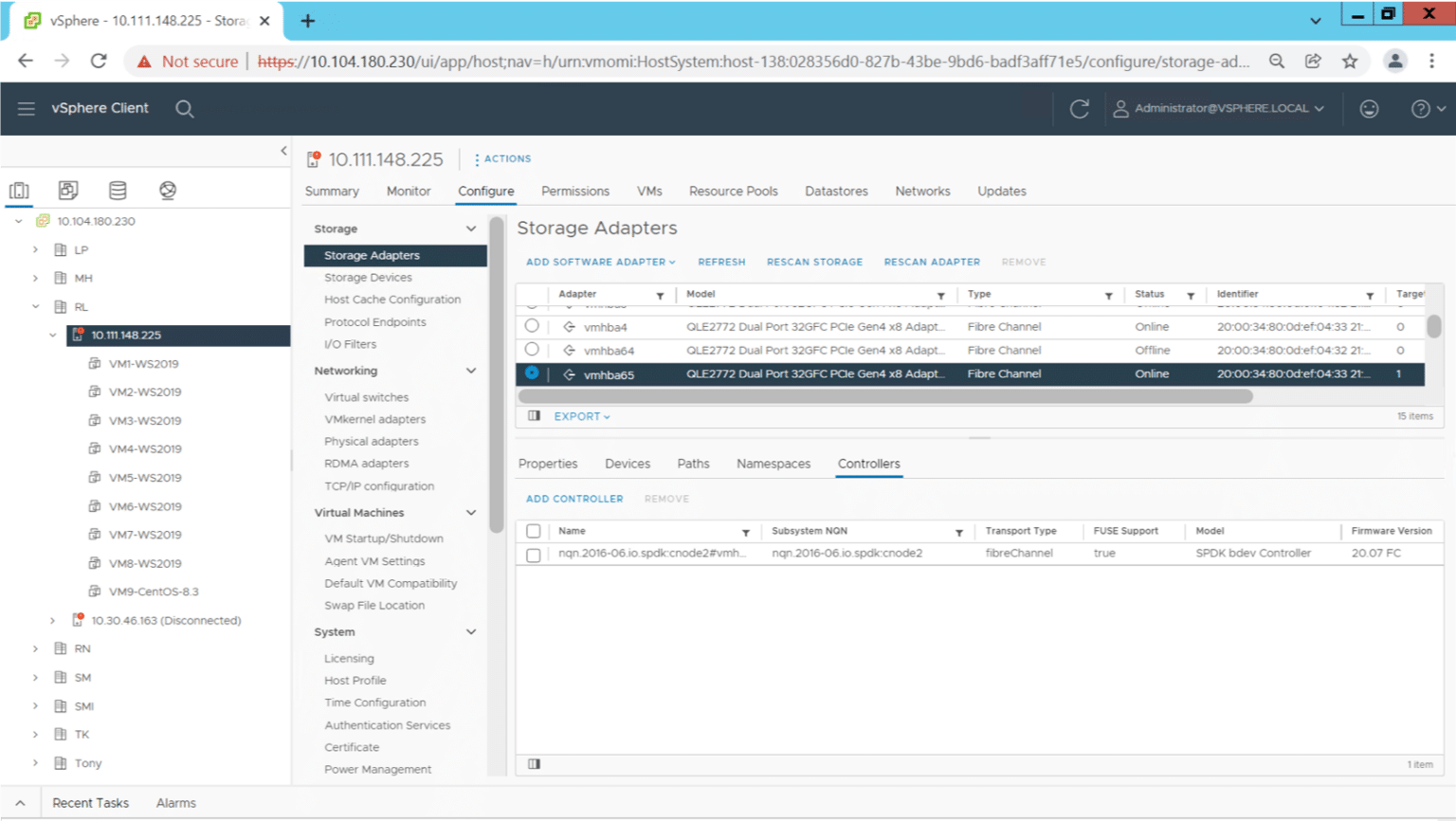Open Chrome profile avatar
The image size is (1456, 821).
(1395, 62)
